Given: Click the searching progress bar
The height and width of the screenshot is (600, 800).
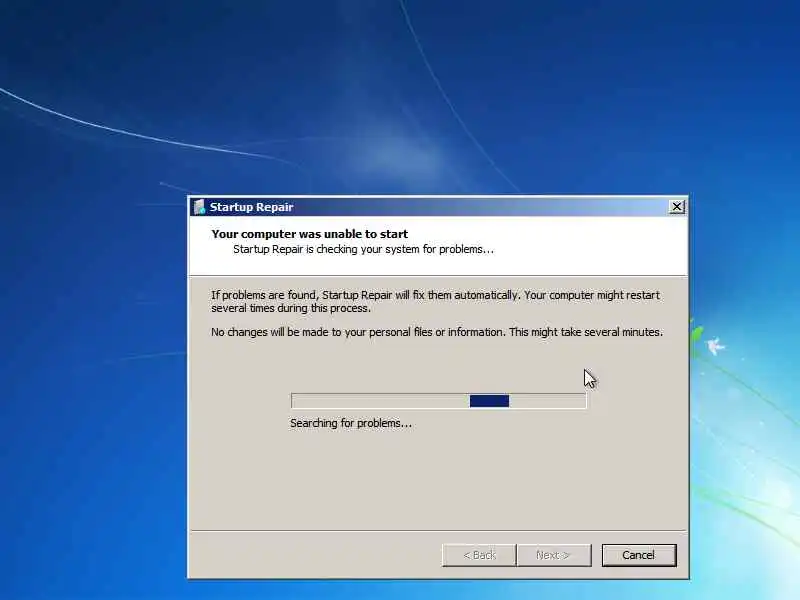Looking at the screenshot, I should (439, 401).
